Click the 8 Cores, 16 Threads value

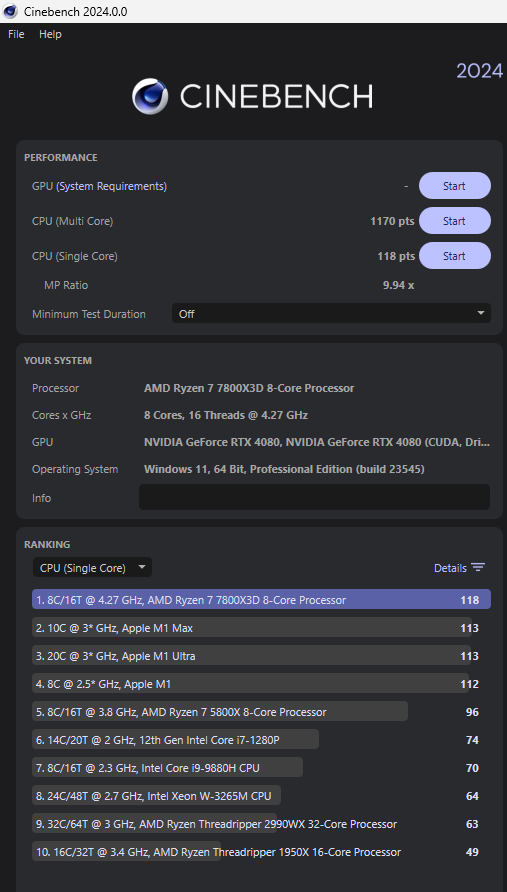226,415
